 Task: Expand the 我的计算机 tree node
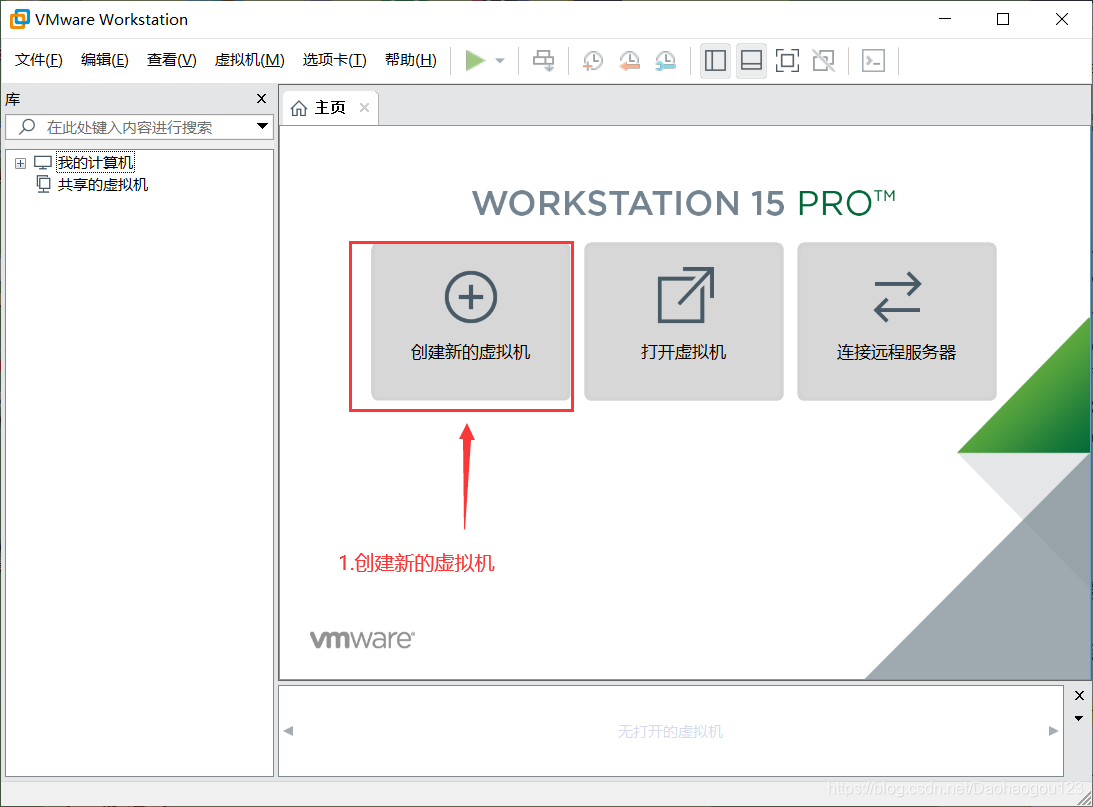(20, 163)
